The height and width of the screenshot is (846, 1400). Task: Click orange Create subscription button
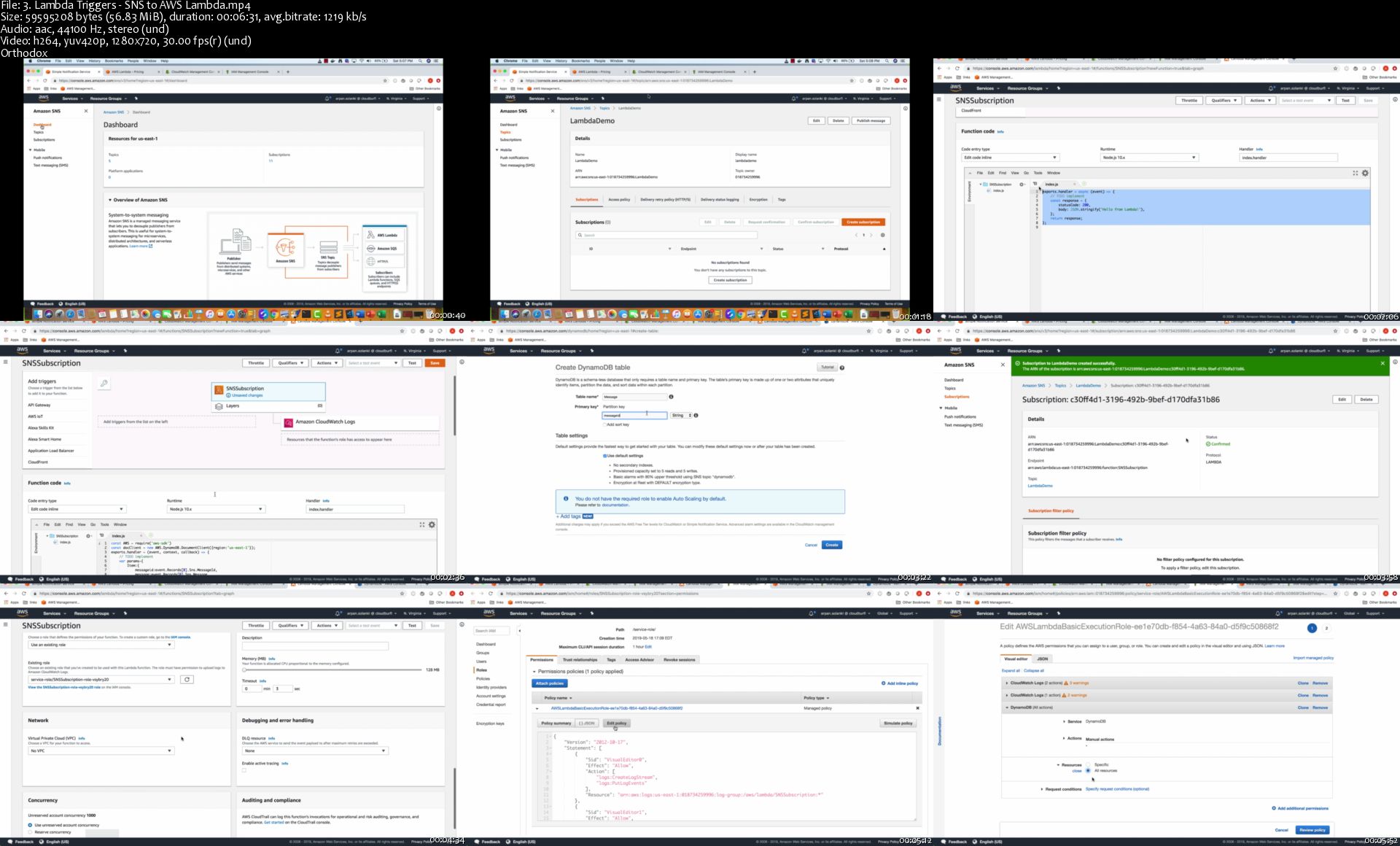[863, 222]
